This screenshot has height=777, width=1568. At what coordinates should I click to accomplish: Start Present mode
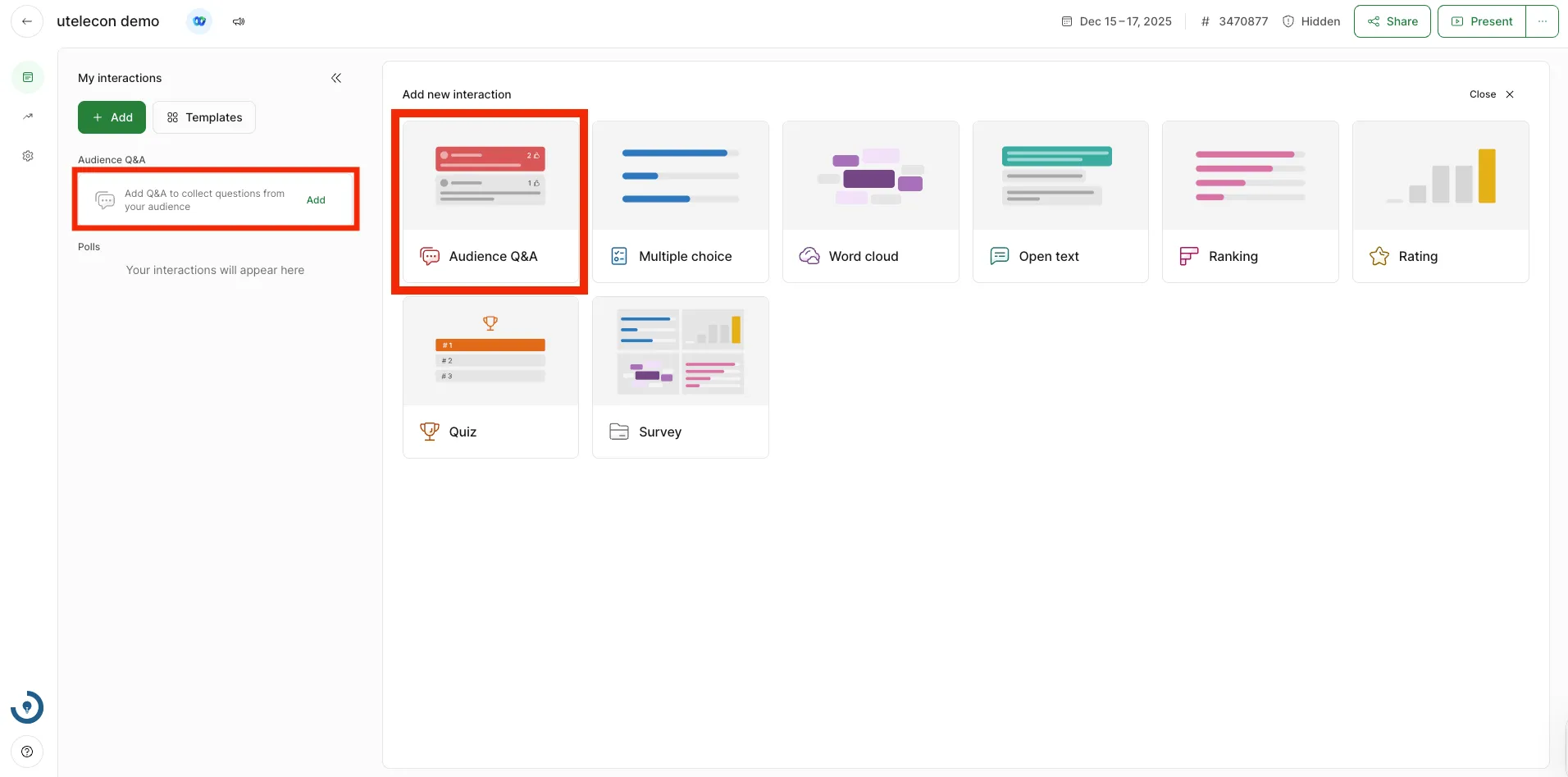coord(1482,21)
